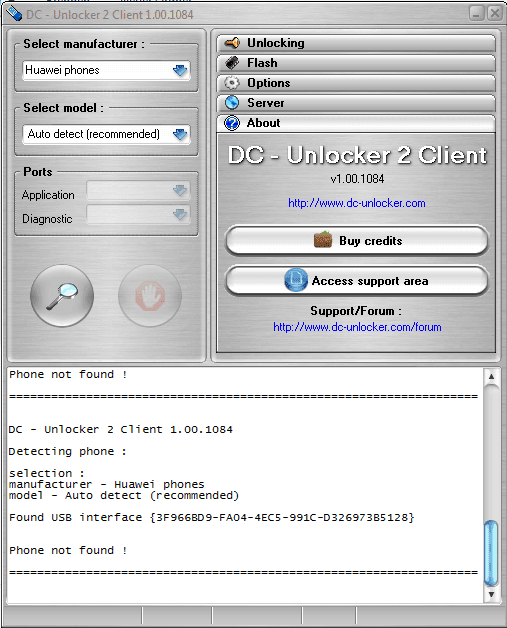Click the DC-Unlocker title bar app icon
This screenshot has height=628, width=507.
click(x=14, y=13)
